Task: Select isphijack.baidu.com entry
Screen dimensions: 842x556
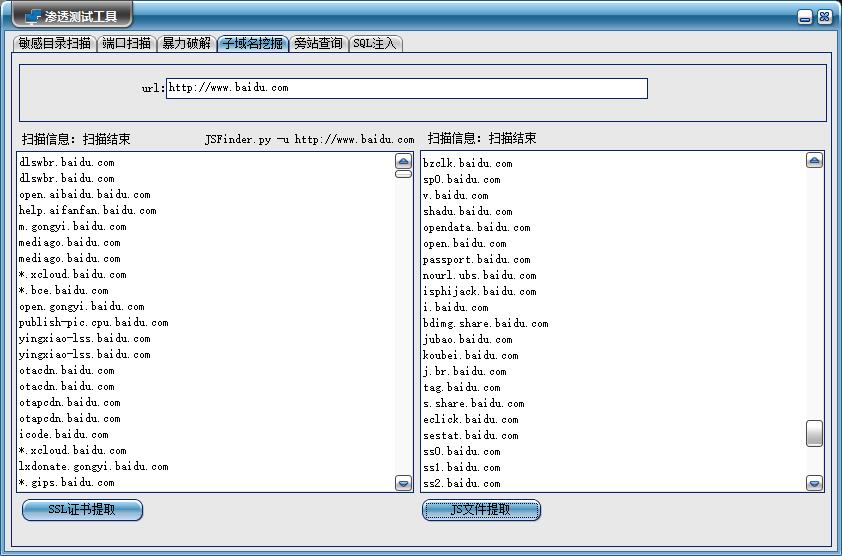Action: [x=480, y=292]
